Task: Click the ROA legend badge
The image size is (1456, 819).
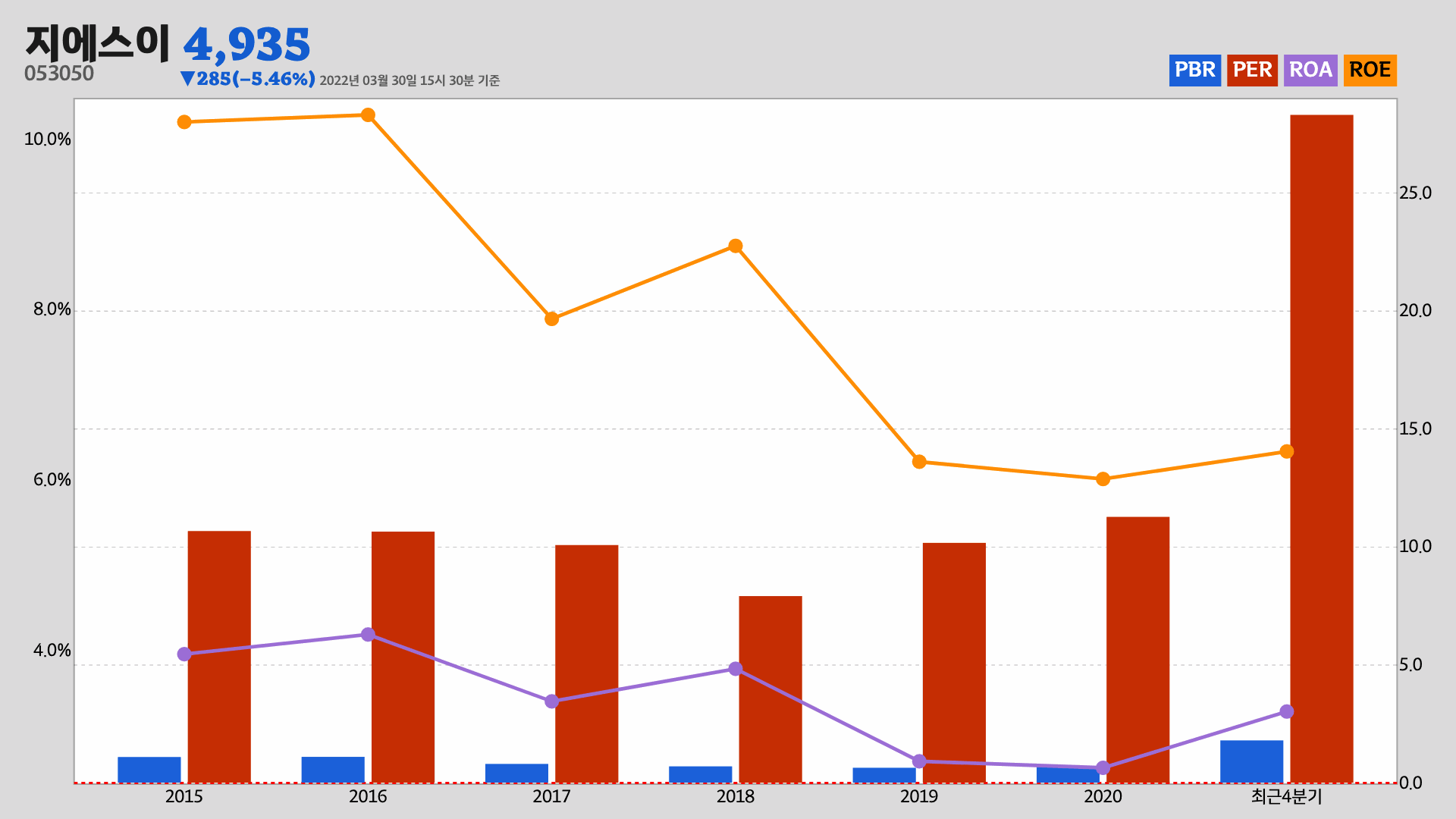Action: tap(1310, 71)
